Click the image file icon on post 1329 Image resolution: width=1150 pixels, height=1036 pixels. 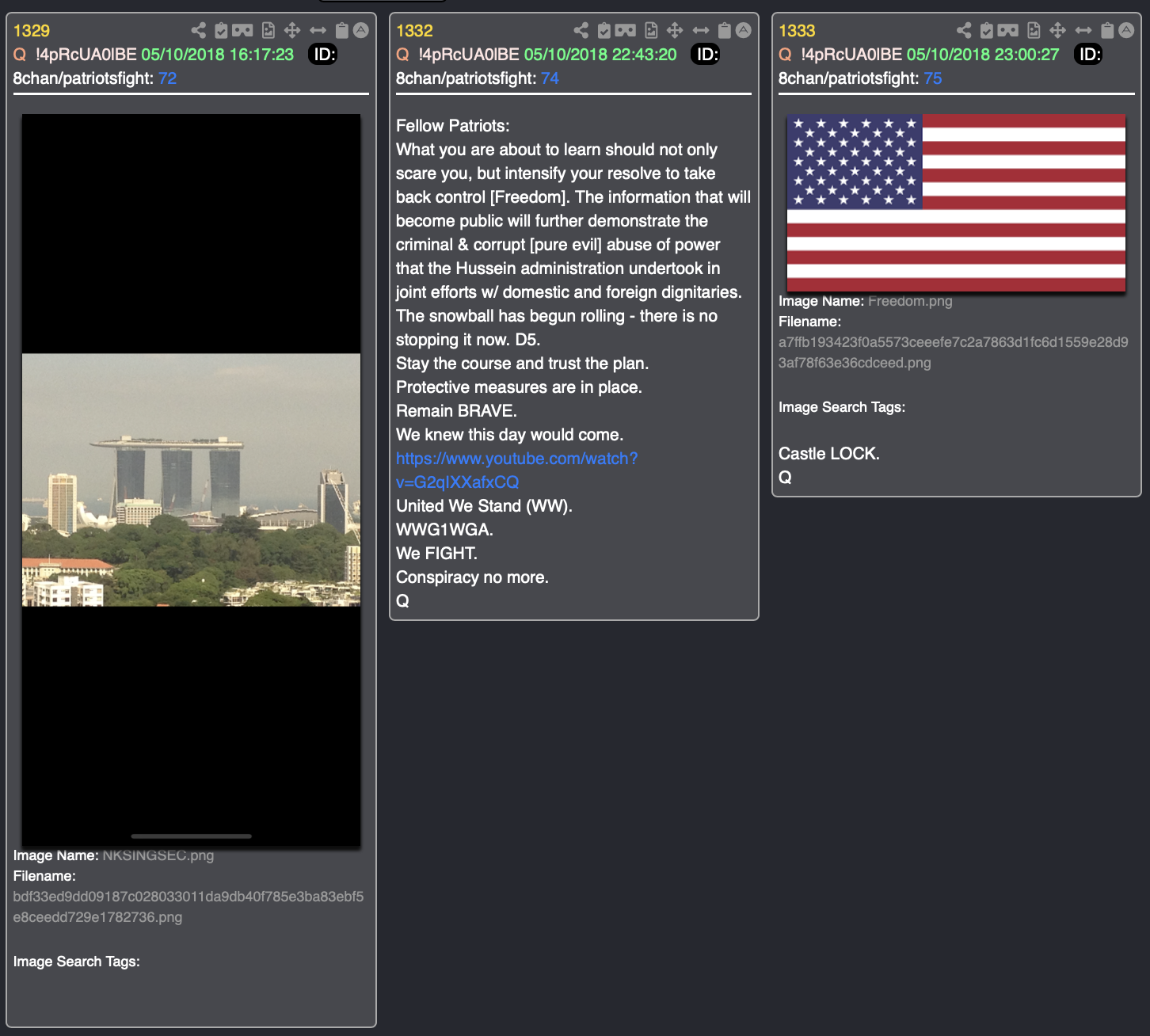(268, 30)
